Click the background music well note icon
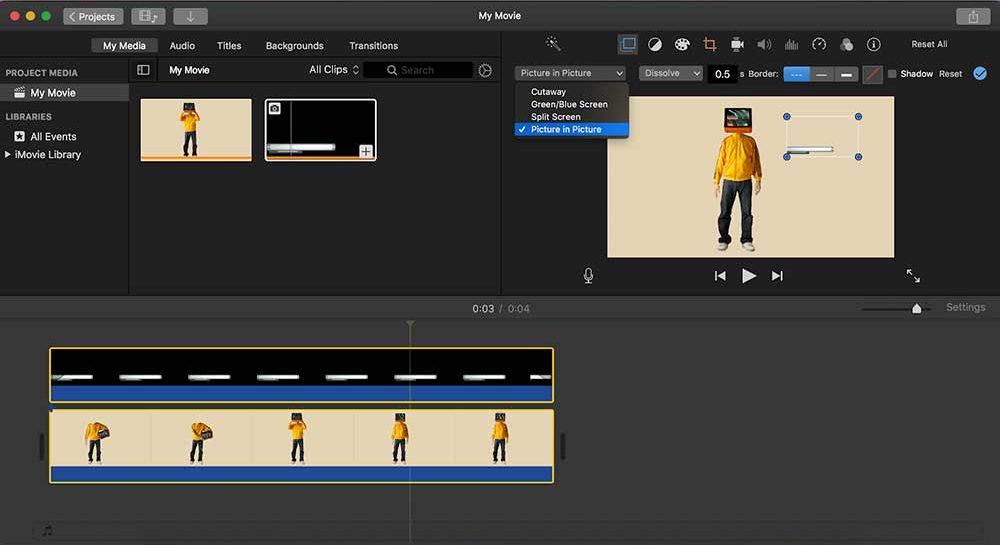The image size is (1000, 545). (47, 530)
